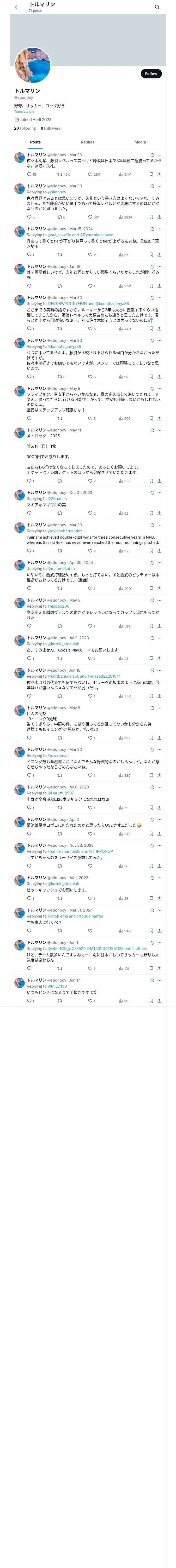
Task: Like the Apr 30, 2024 post
Action: (90, 589)
